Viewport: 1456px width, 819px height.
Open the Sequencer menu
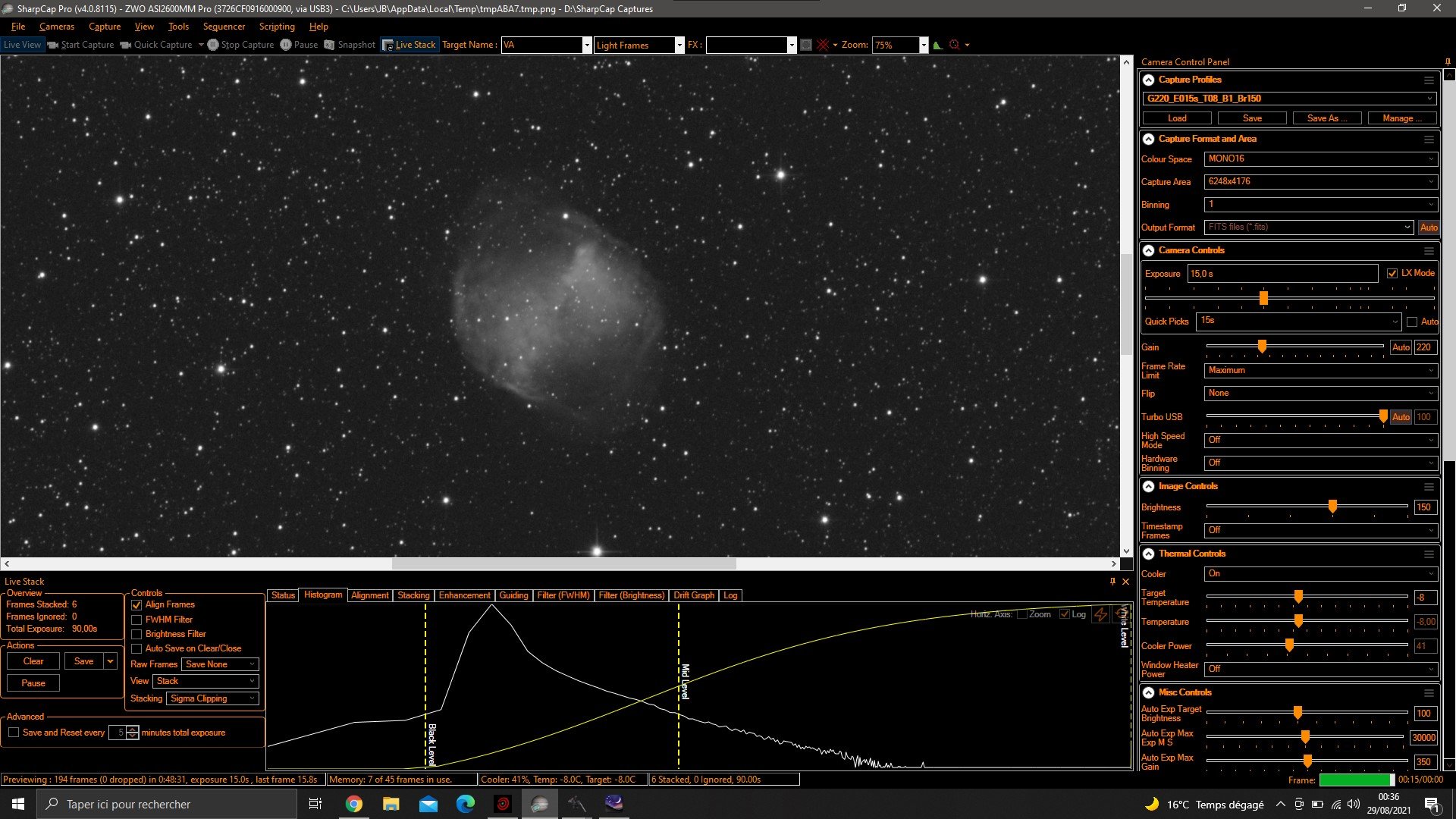click(x=224, y=27)
